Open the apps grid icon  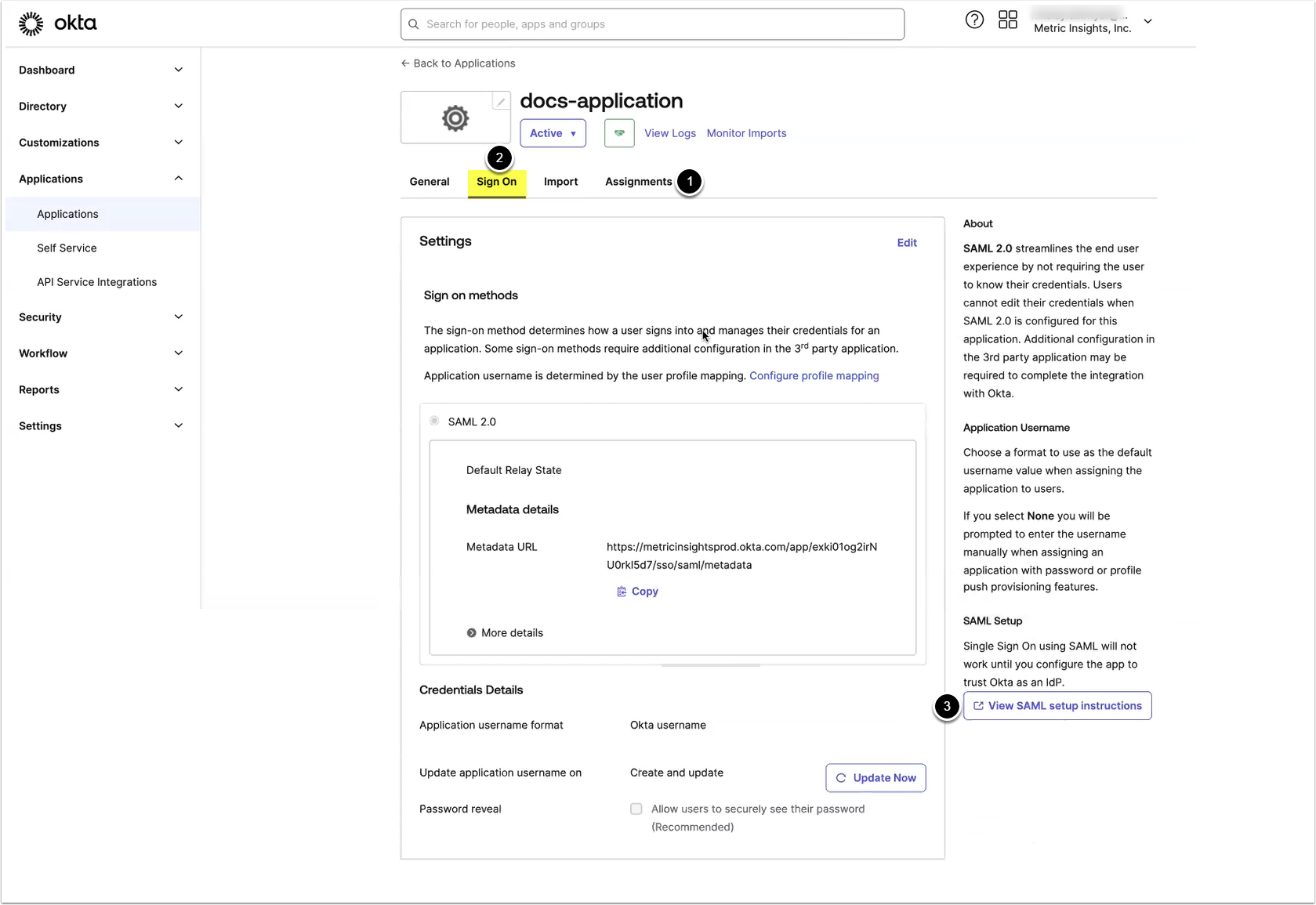point(1007,20)
